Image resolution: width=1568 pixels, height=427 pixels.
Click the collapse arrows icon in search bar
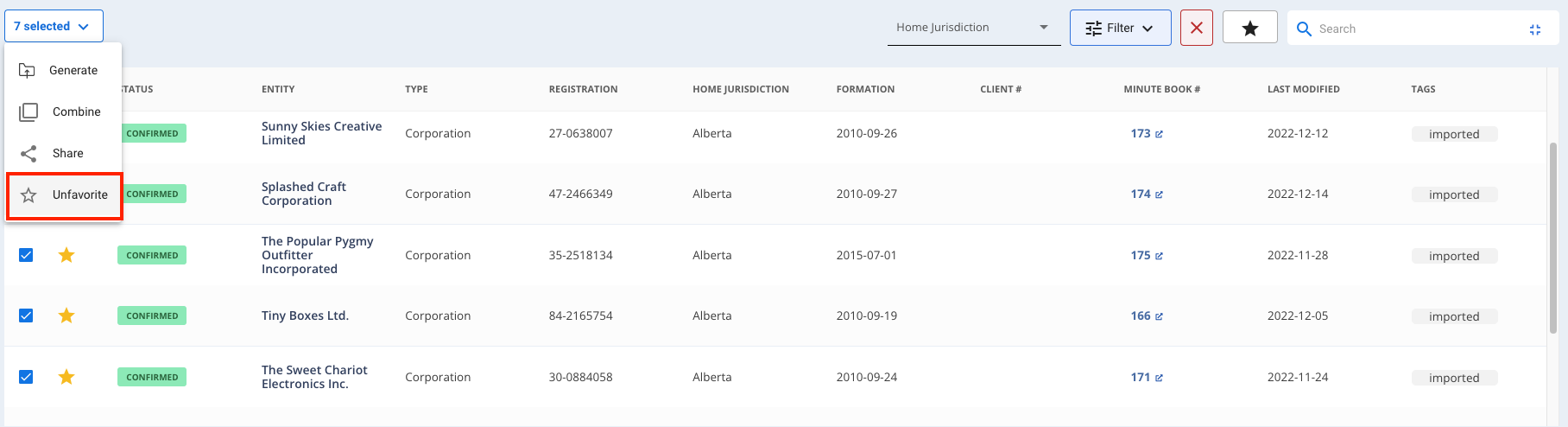(1534, 29)
